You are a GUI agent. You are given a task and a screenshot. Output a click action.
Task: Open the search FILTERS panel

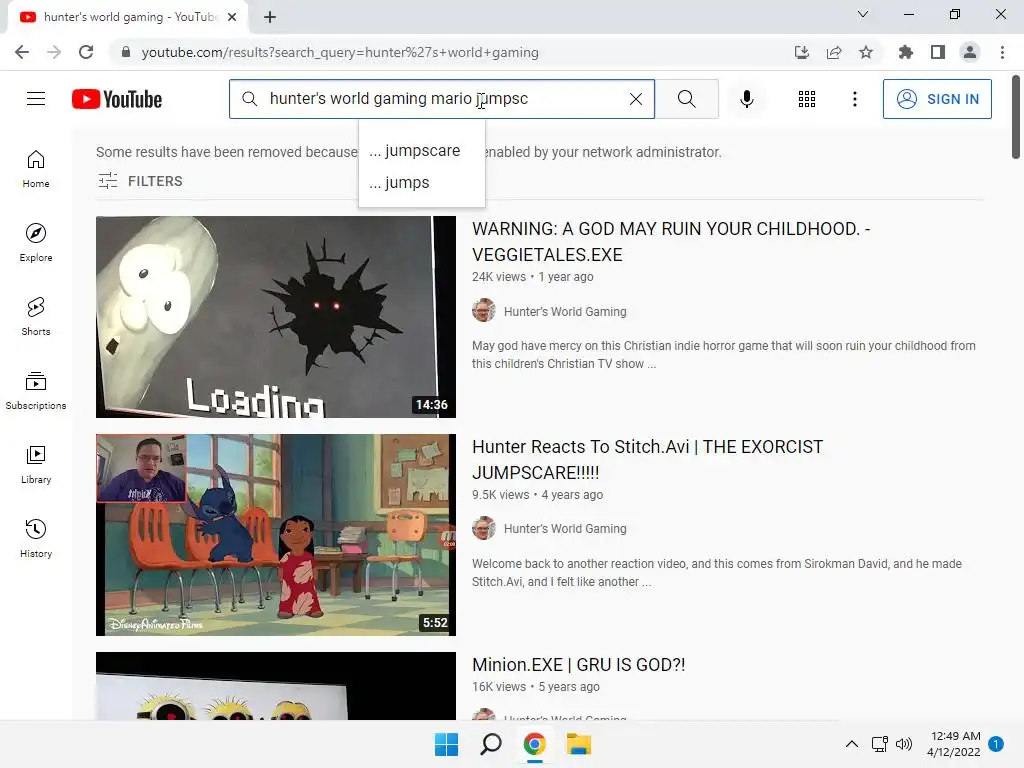[140, 181]
